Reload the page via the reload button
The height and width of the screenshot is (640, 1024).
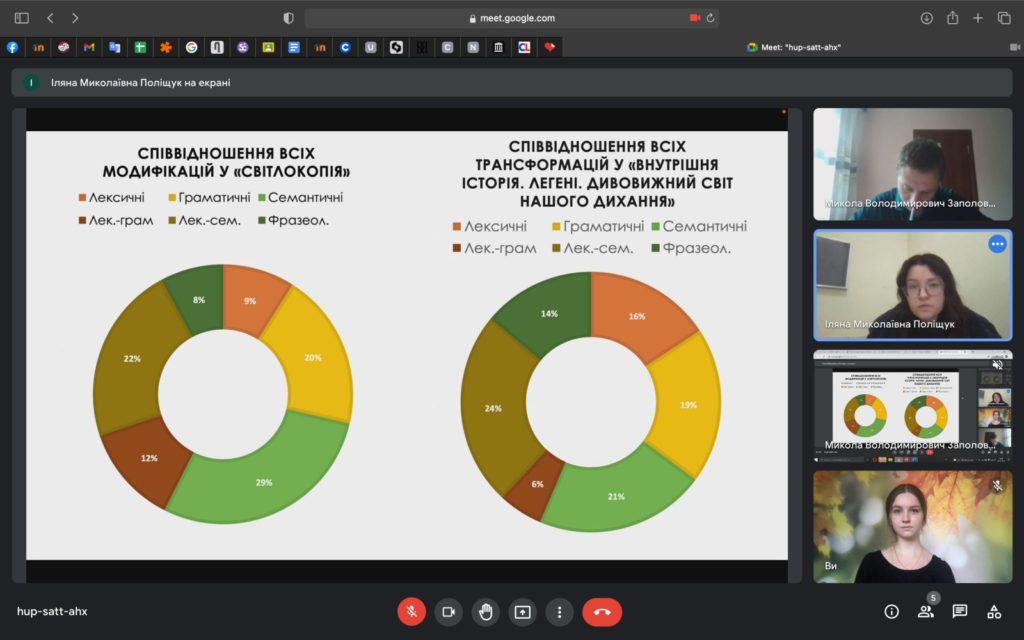pyautogui.click(x=710, y=18)
